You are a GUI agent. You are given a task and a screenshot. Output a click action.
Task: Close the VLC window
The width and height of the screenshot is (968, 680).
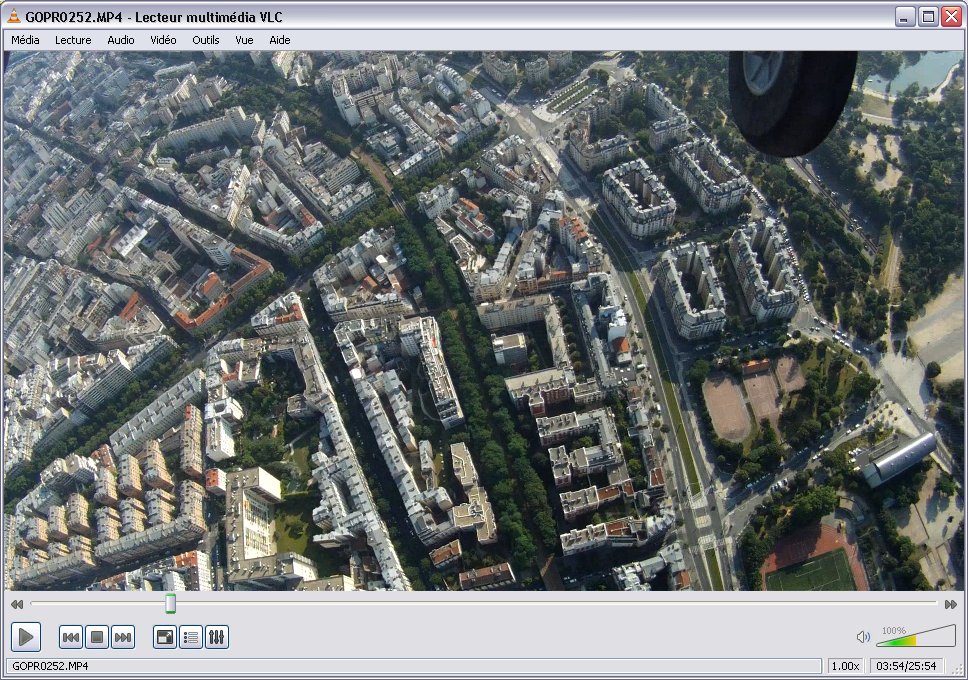[x=951, y=17]
